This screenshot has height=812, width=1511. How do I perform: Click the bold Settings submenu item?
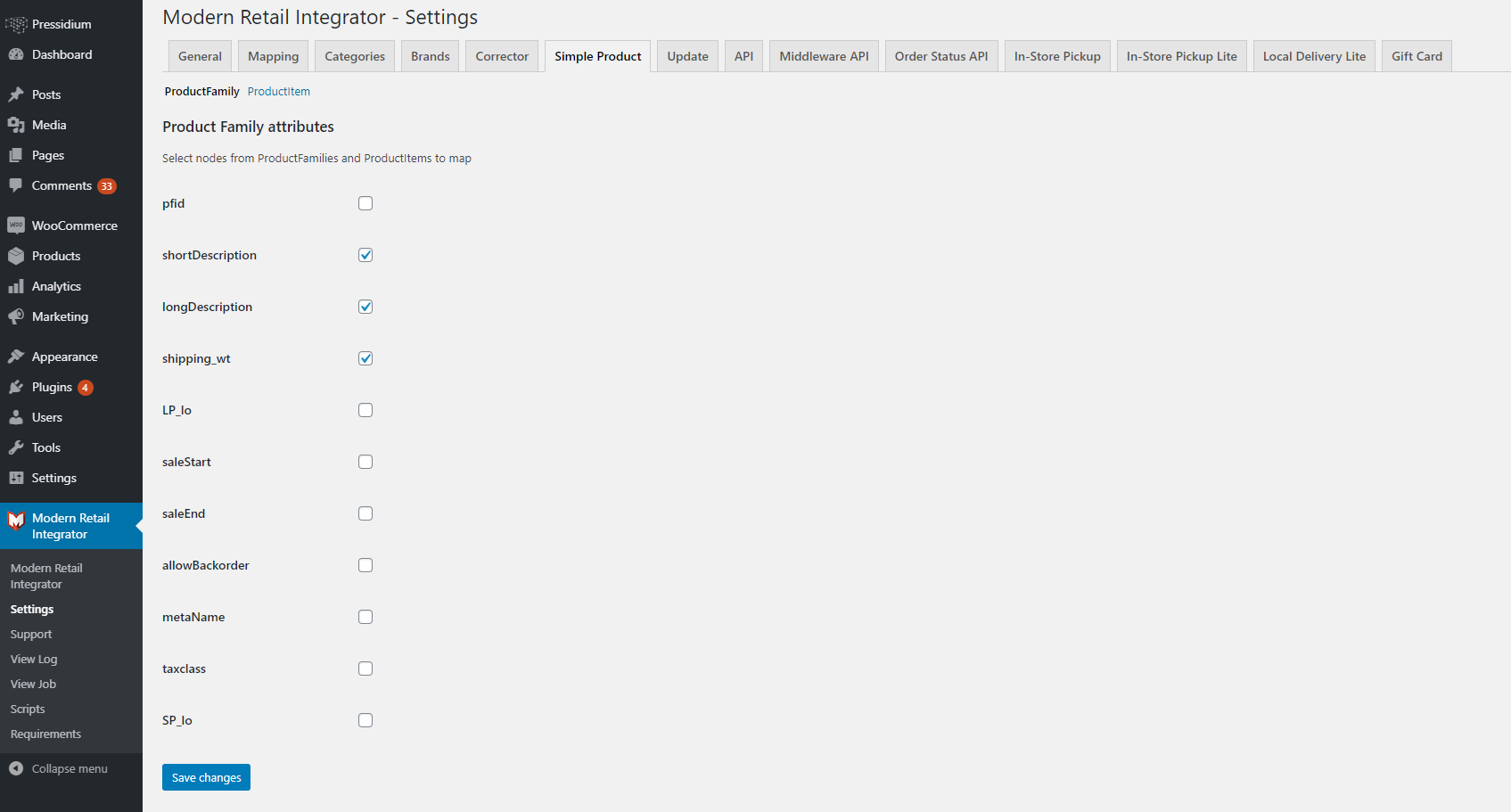tap(32, 610)
